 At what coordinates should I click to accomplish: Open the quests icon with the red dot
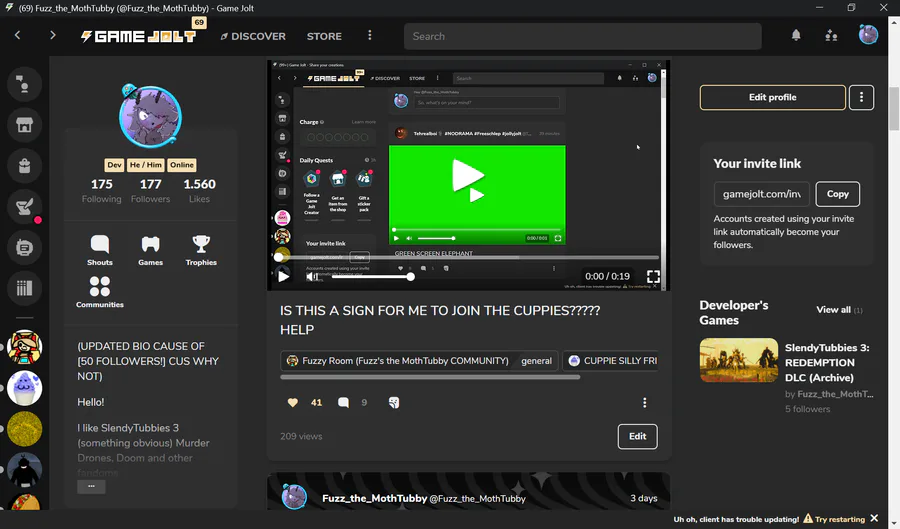[24, 207]
